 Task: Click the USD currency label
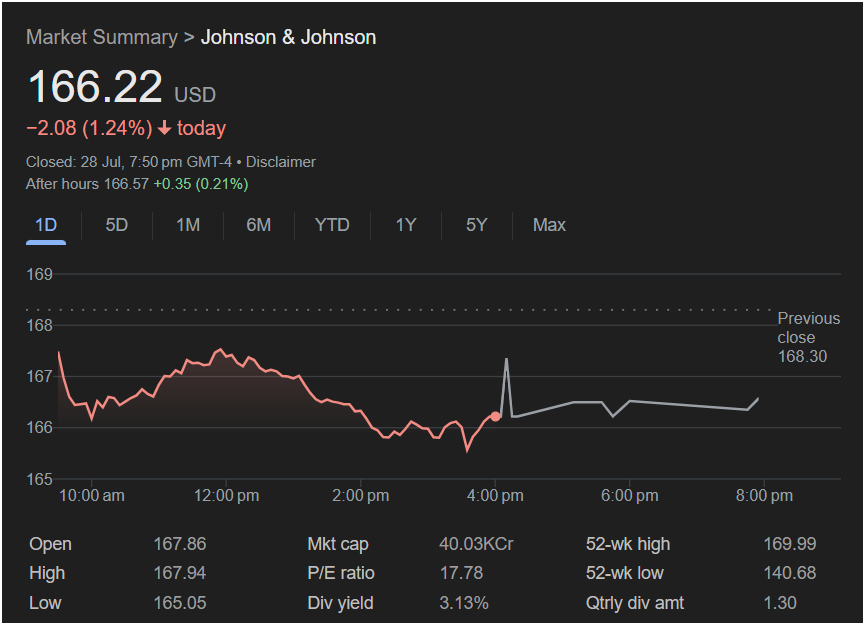tap(195, 95)
